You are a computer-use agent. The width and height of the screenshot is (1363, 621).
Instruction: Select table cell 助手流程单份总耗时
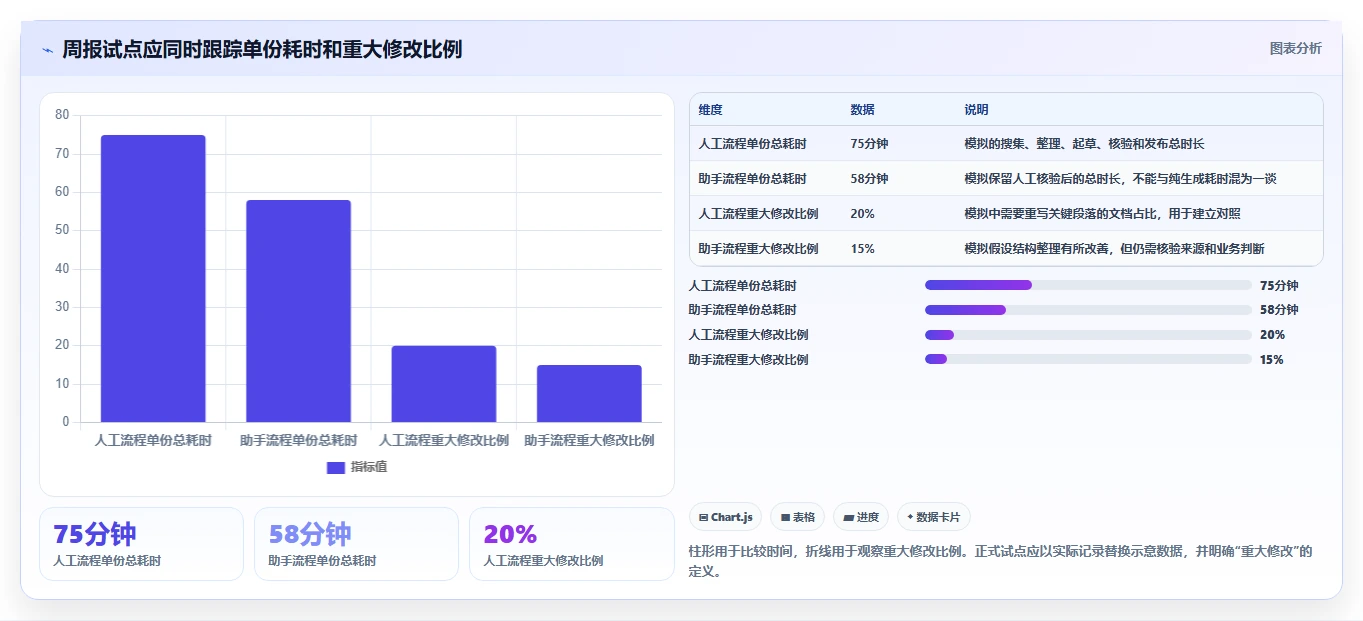pyautogui.click(x=752, y=179)
